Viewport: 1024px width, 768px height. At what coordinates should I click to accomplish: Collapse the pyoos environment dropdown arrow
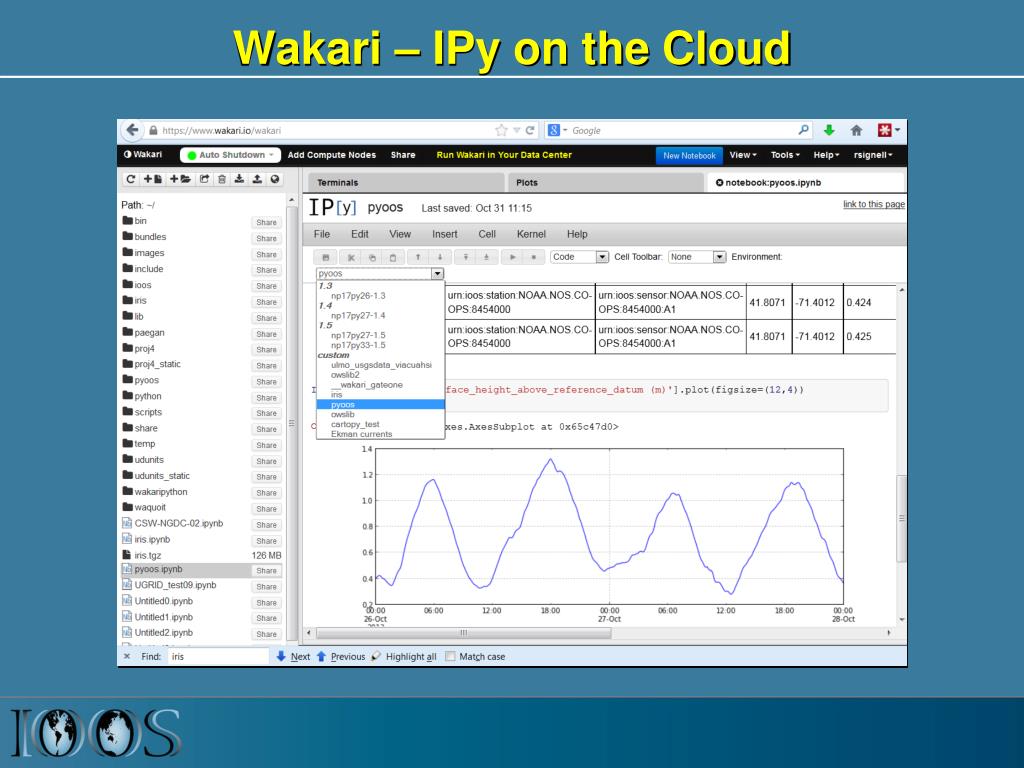pyautogui.click(x=438, y=274)
